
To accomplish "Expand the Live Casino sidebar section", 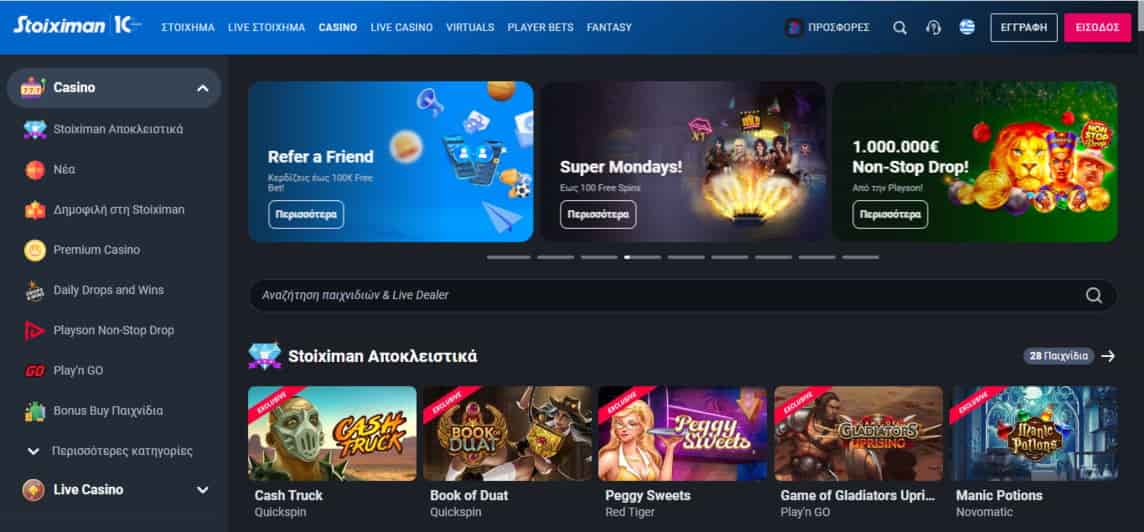I will click(203, 490).
